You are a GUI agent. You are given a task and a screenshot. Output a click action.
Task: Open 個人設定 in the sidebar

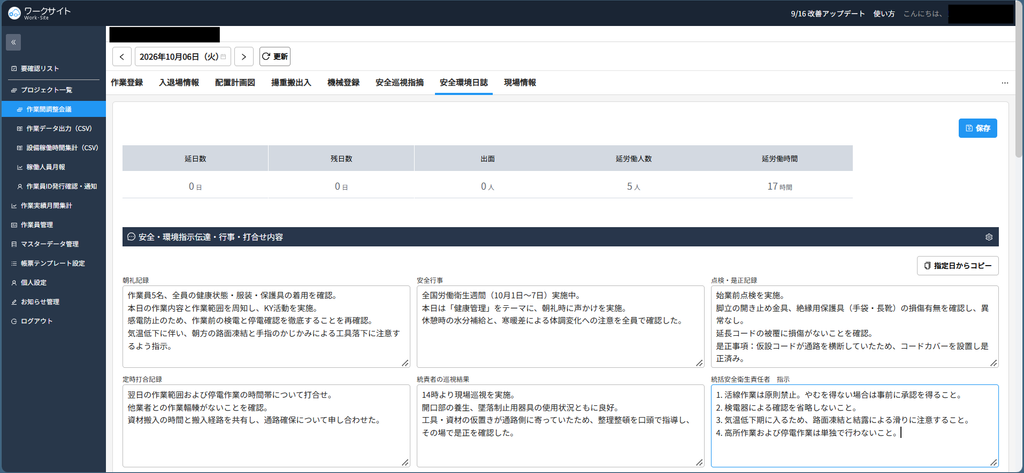tap(53, 283)
